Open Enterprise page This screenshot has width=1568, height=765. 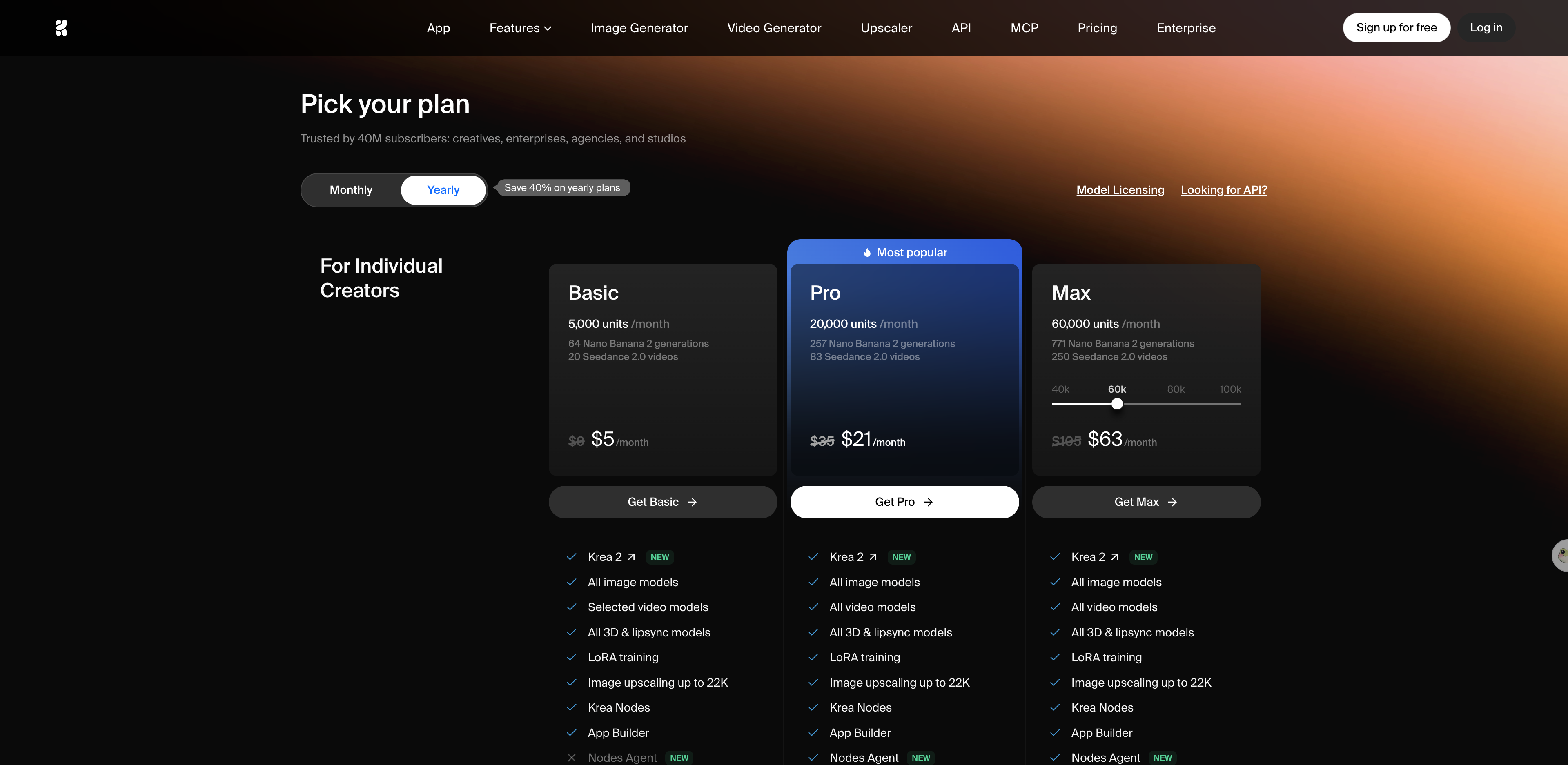click(x=1186, y=28)
